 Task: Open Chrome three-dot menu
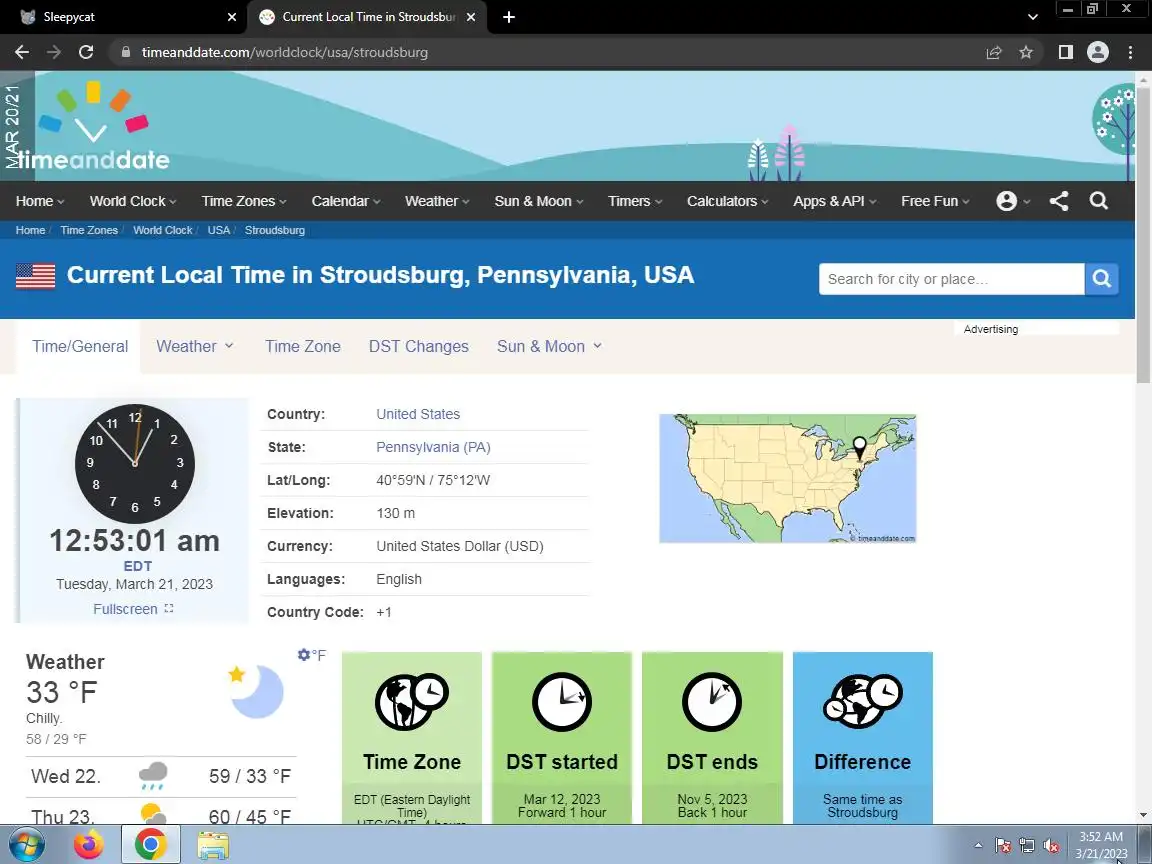(1130, 52)
